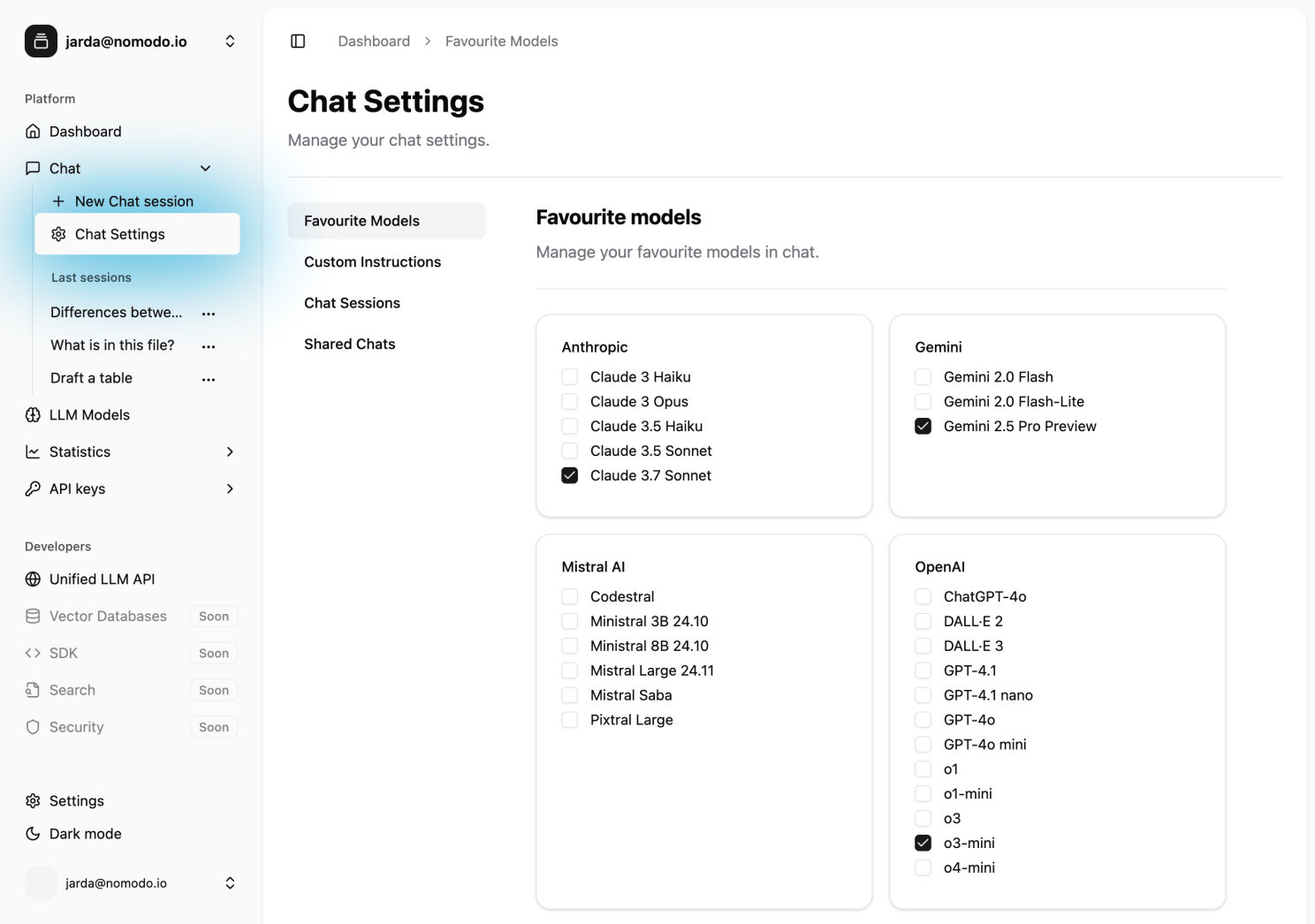Click the Vector Databases database icon
1315x924 pixels.
[x=33, y=617]
